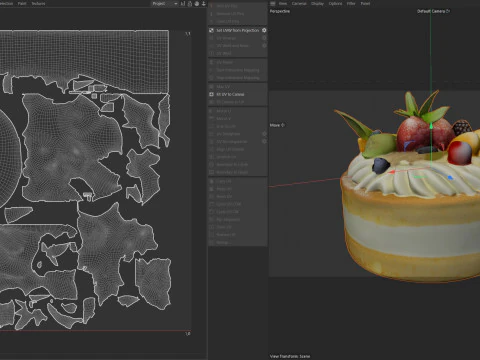Open the UV Weld and Relax options gear
Viewport: 480px width, 360px height.
pos(264,46)
